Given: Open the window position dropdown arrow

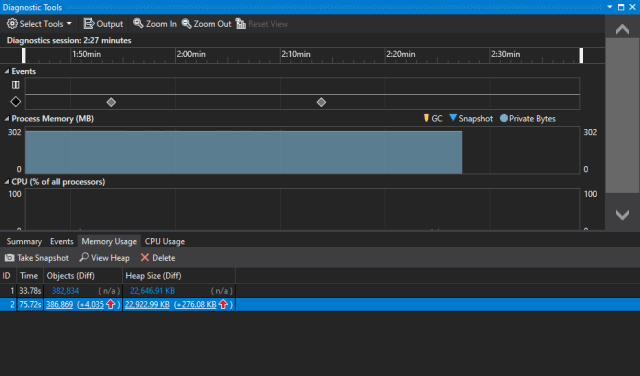Looking at the screenshot, I should [x=610, y=7].
